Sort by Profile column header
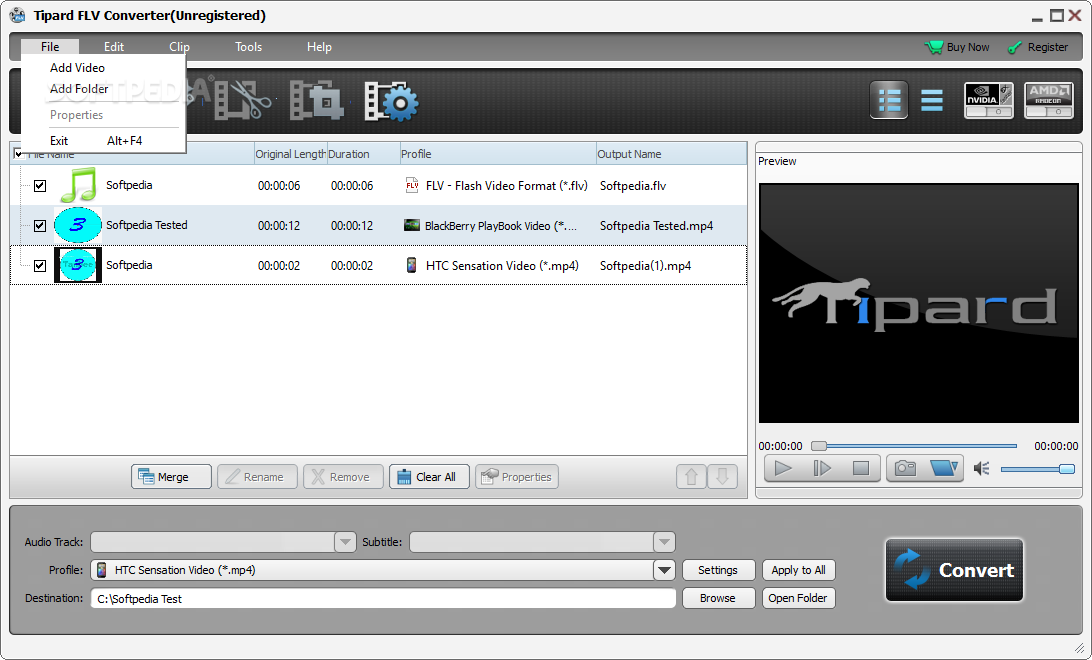This screenshot has height=660, width=1092. click(x=497, y=154)
